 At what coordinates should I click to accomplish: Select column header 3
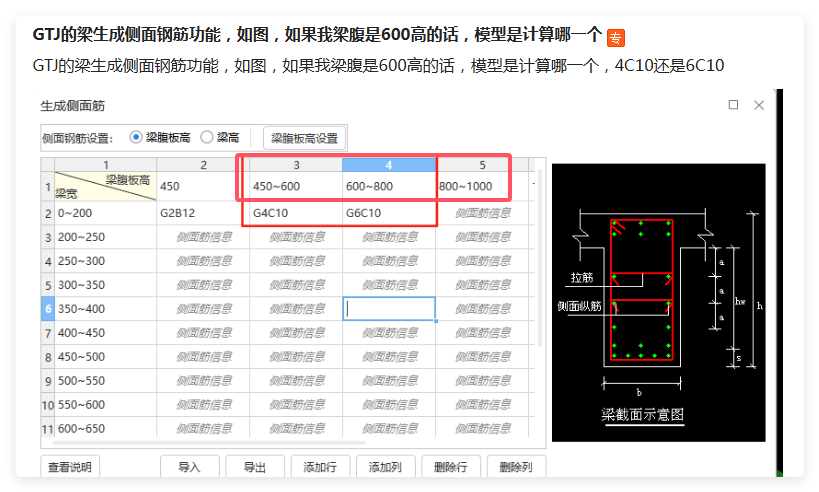point(296,165)
